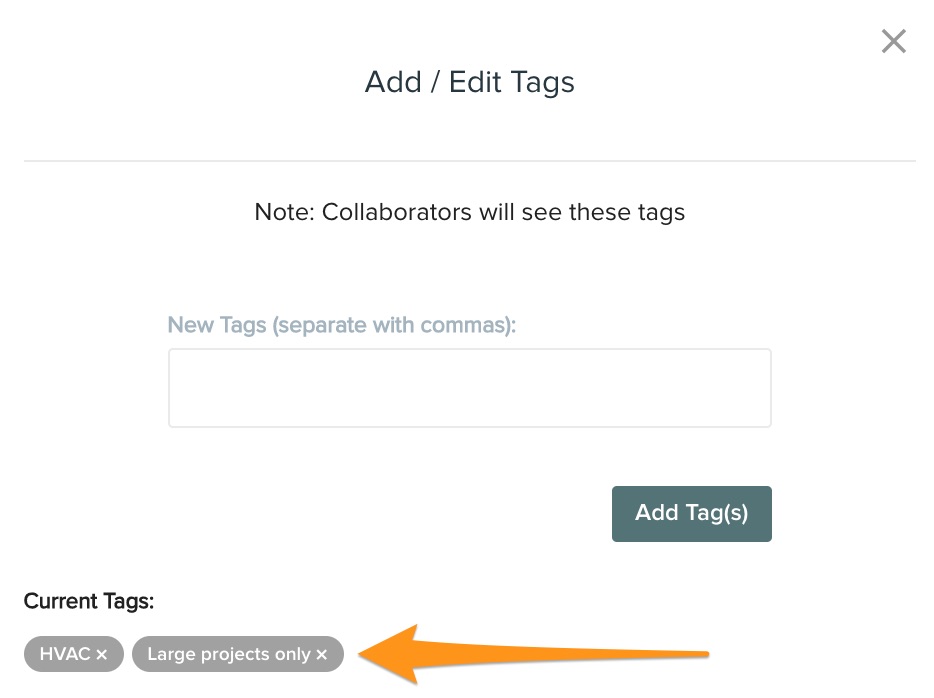
Task: Focus the tag entry input field
Action: (469, 388)
